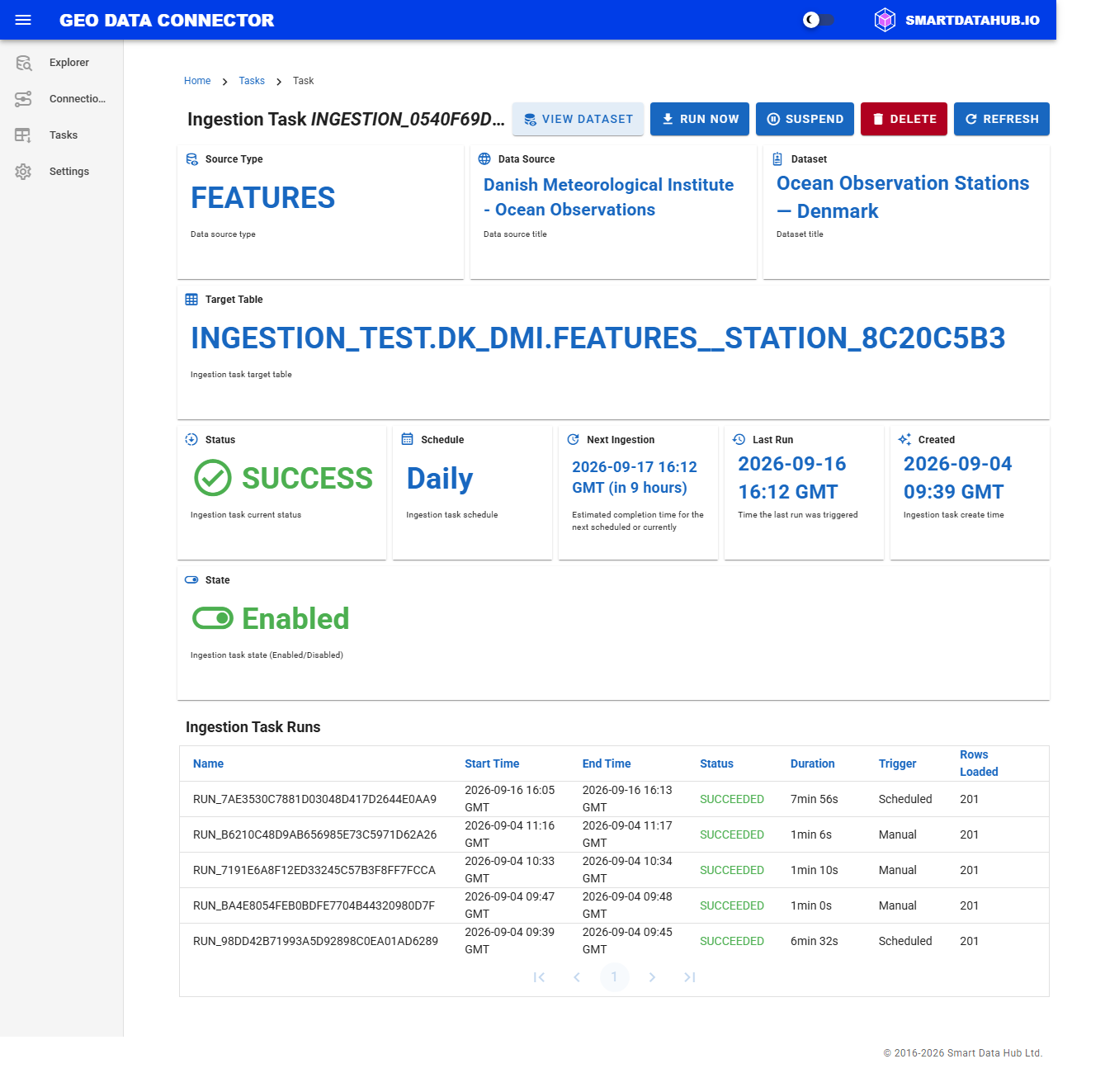Open Connections in the sidebar
Viewport: 1105px width, 1092px height.
61,99
